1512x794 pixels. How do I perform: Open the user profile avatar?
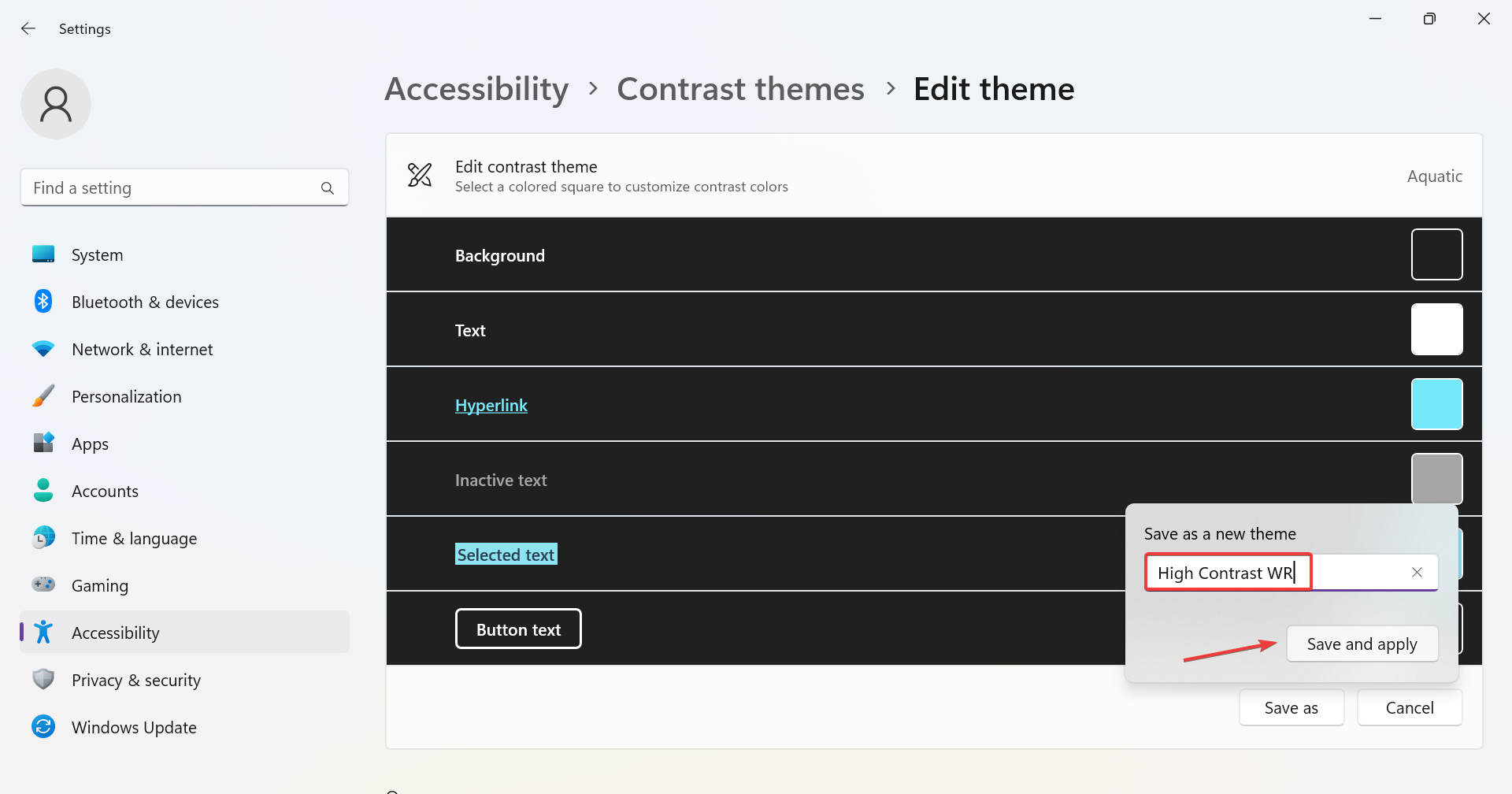click(56, 104)
